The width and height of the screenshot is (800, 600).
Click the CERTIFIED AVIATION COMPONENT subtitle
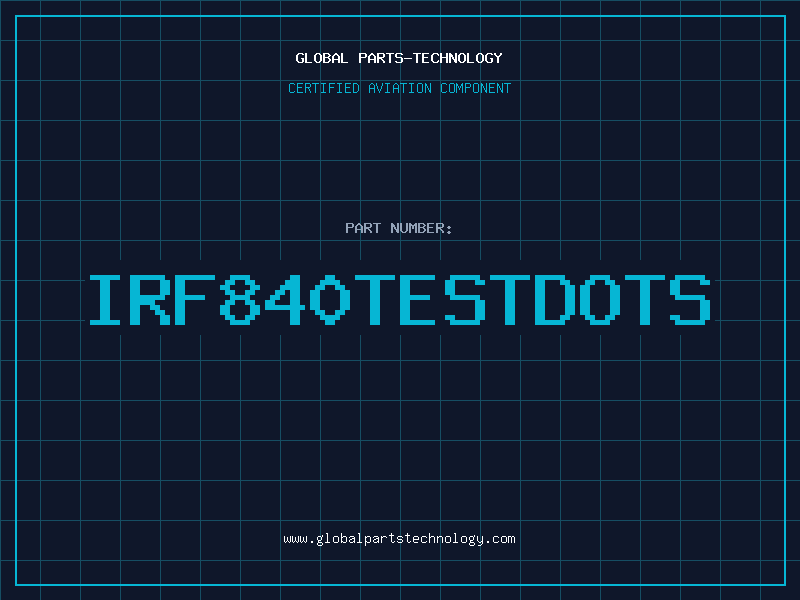399,88
